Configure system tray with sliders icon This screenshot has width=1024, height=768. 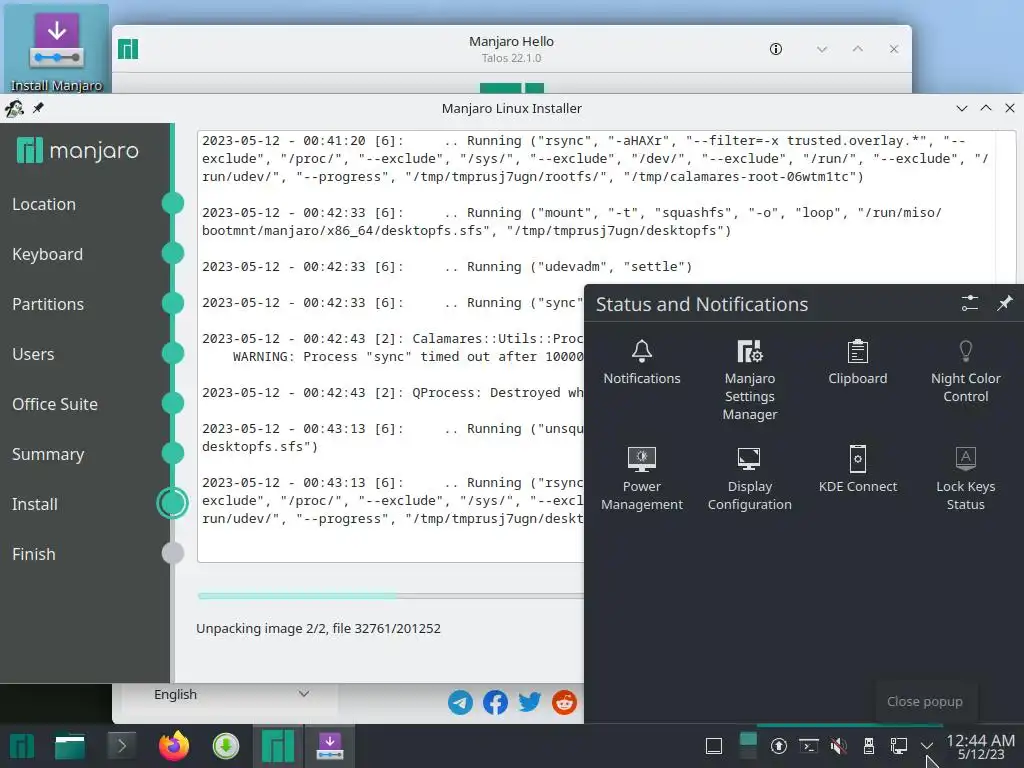970,303
